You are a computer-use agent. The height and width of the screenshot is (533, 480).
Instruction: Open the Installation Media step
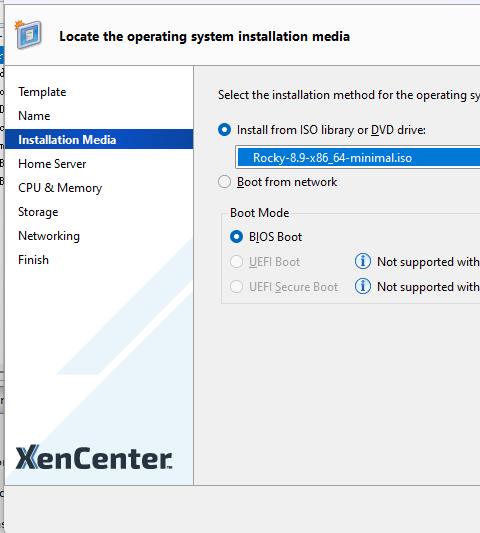[99, 139]
